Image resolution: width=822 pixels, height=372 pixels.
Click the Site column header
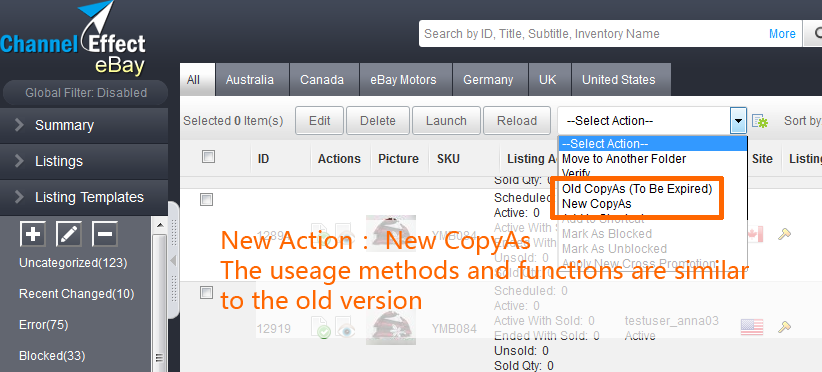(762, 159)
